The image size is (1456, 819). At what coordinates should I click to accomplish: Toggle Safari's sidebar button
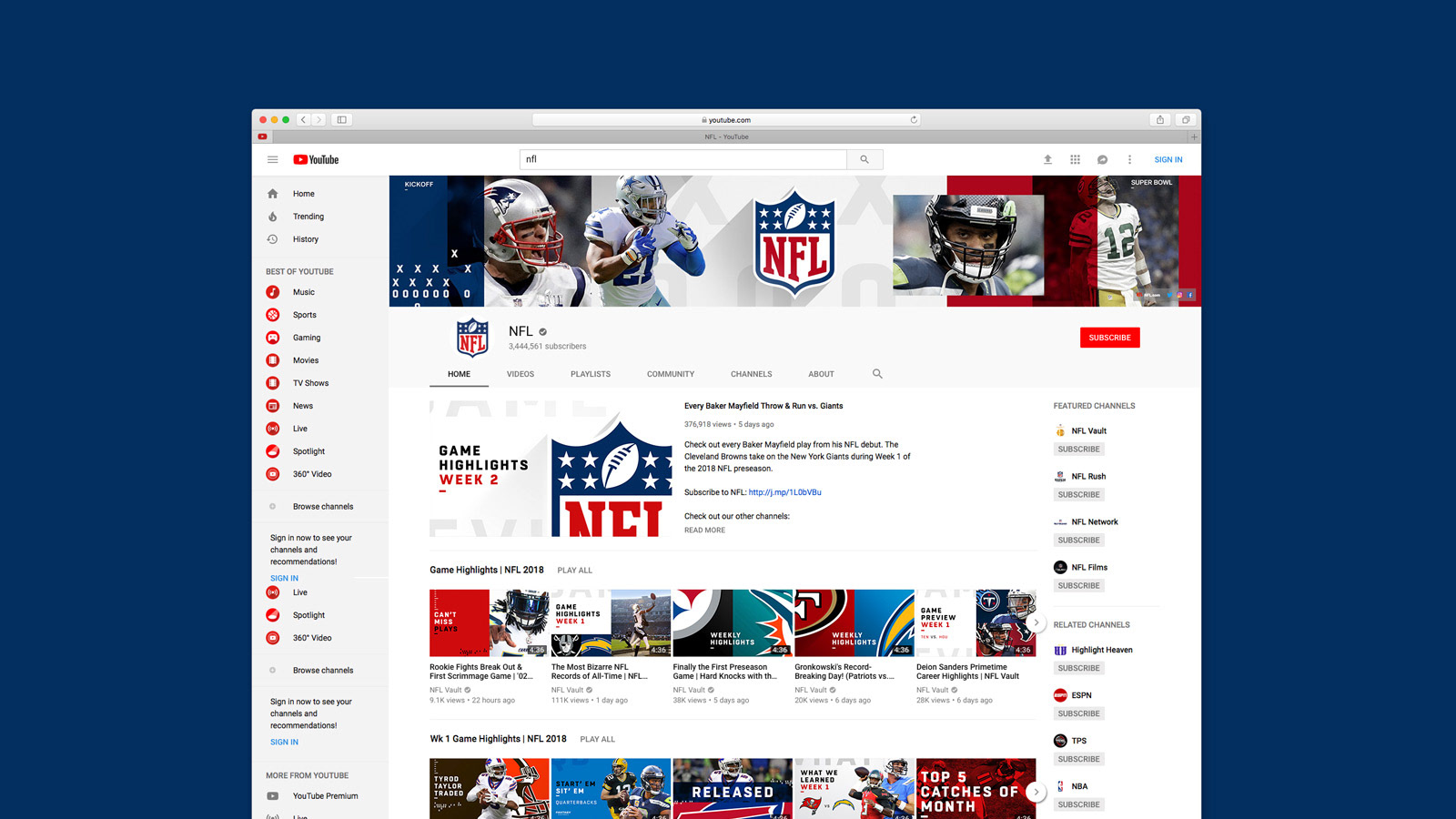(341, 119)
